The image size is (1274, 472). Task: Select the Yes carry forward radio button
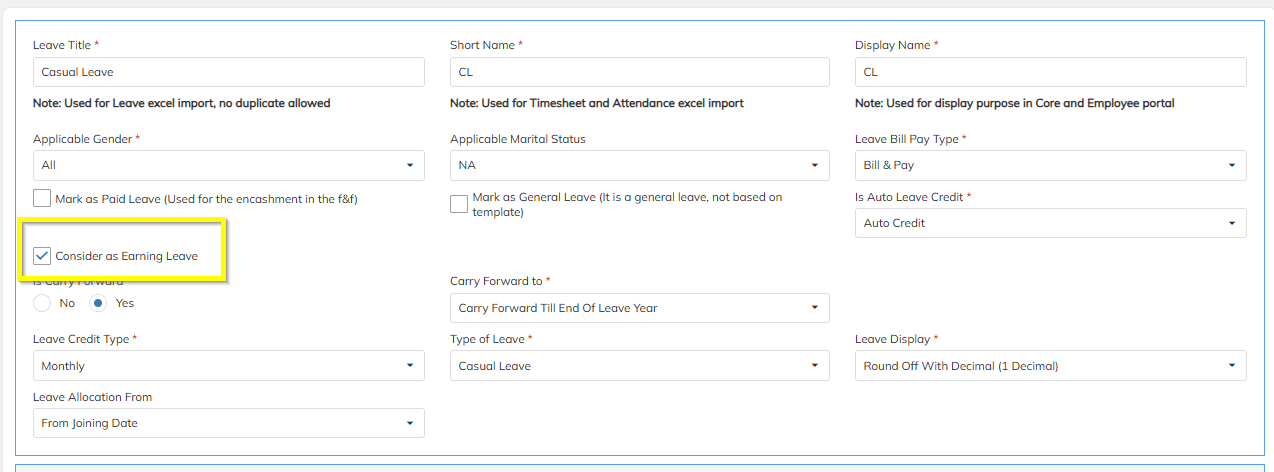tap(98, 302)
